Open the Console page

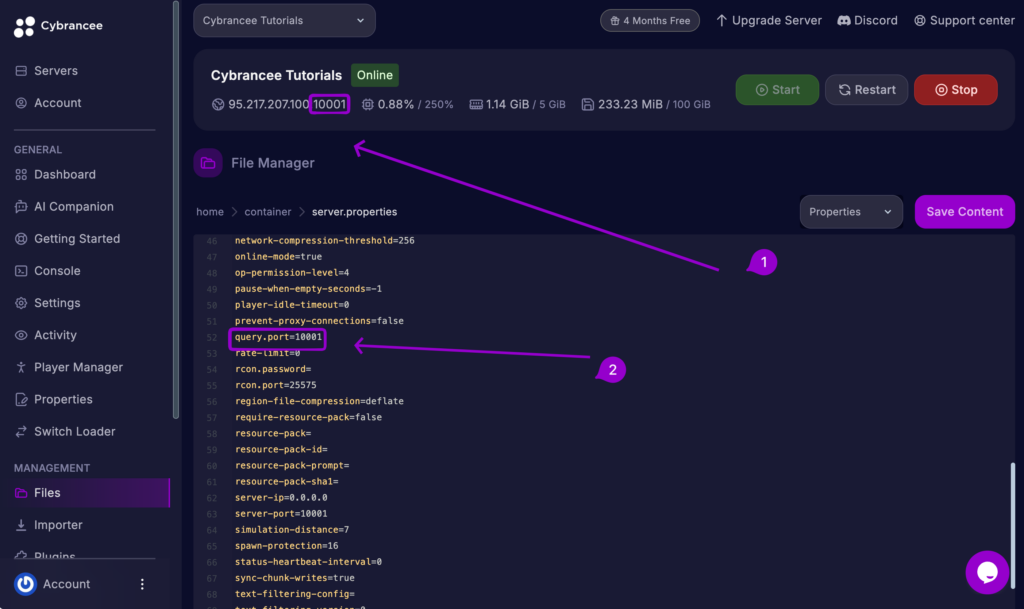point(57,271)
